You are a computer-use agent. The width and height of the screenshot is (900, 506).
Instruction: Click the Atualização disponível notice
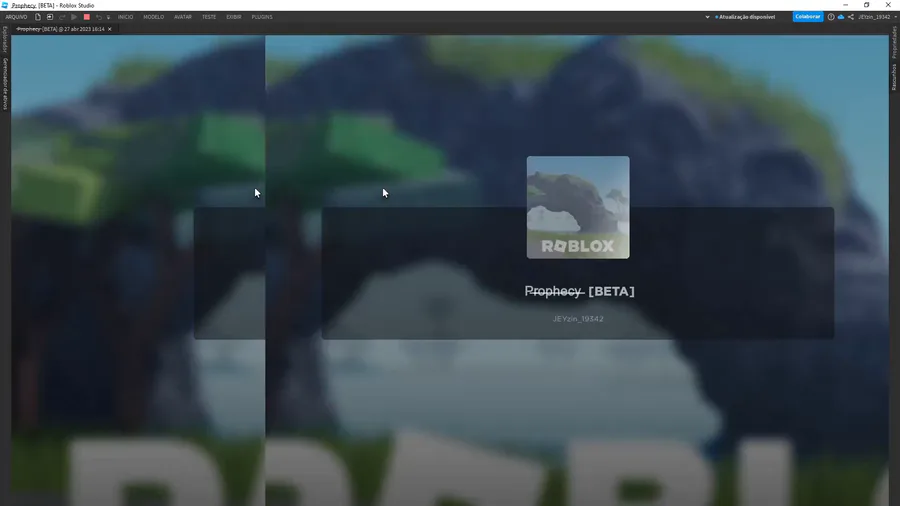(x=745, y=17)
